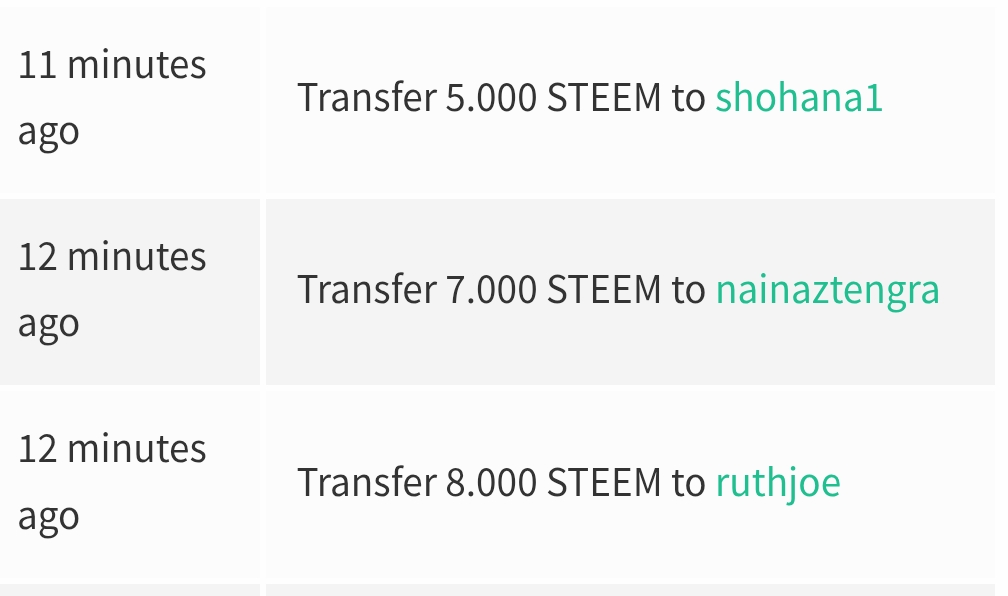
Task: Select the Transfer 8.000 STEEM description text
Action: coord(500,483)
